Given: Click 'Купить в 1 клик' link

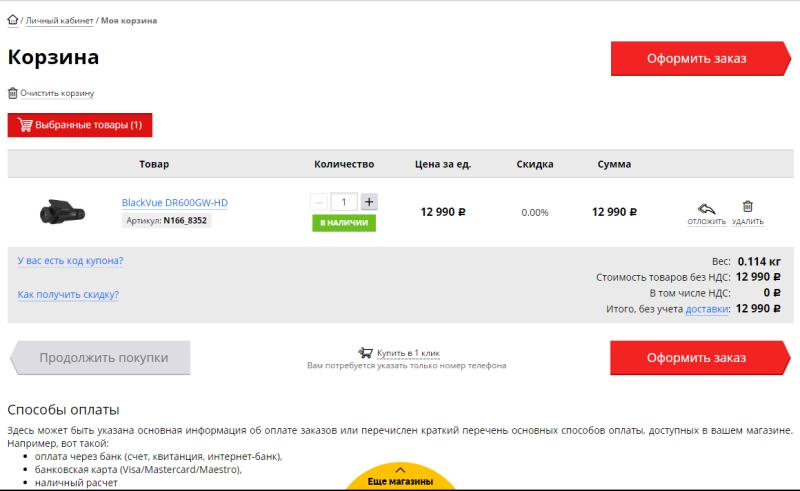Looking at the screenshot, I should coord(408,353).
